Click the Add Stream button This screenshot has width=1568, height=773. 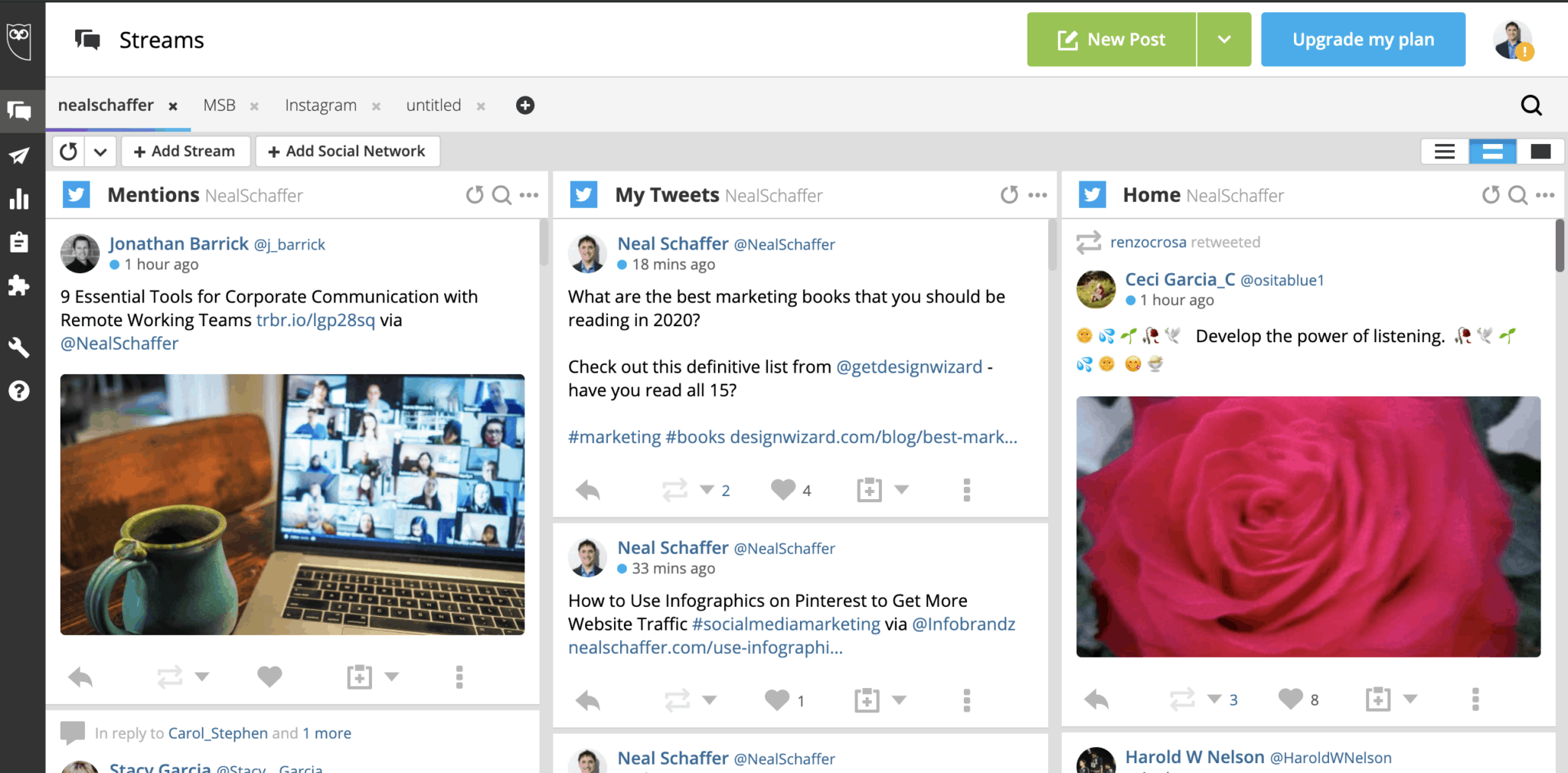(185, 152)
